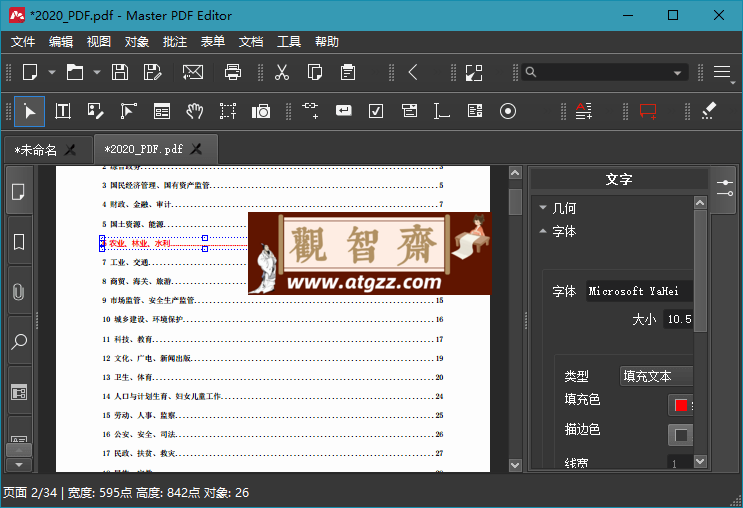Expand the 几何 section
Image resolution: width=743 pixels, height=508 pixels.
click(x=558, y=208)
